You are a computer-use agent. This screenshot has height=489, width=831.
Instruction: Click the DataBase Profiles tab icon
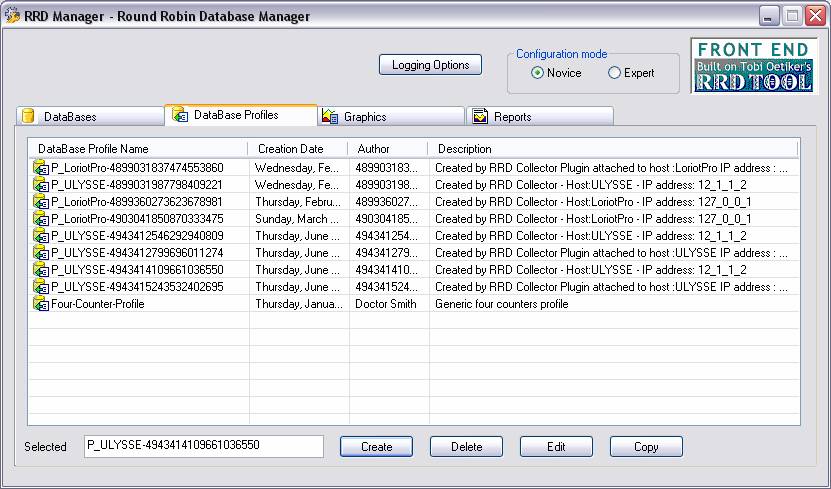point(180,114)
